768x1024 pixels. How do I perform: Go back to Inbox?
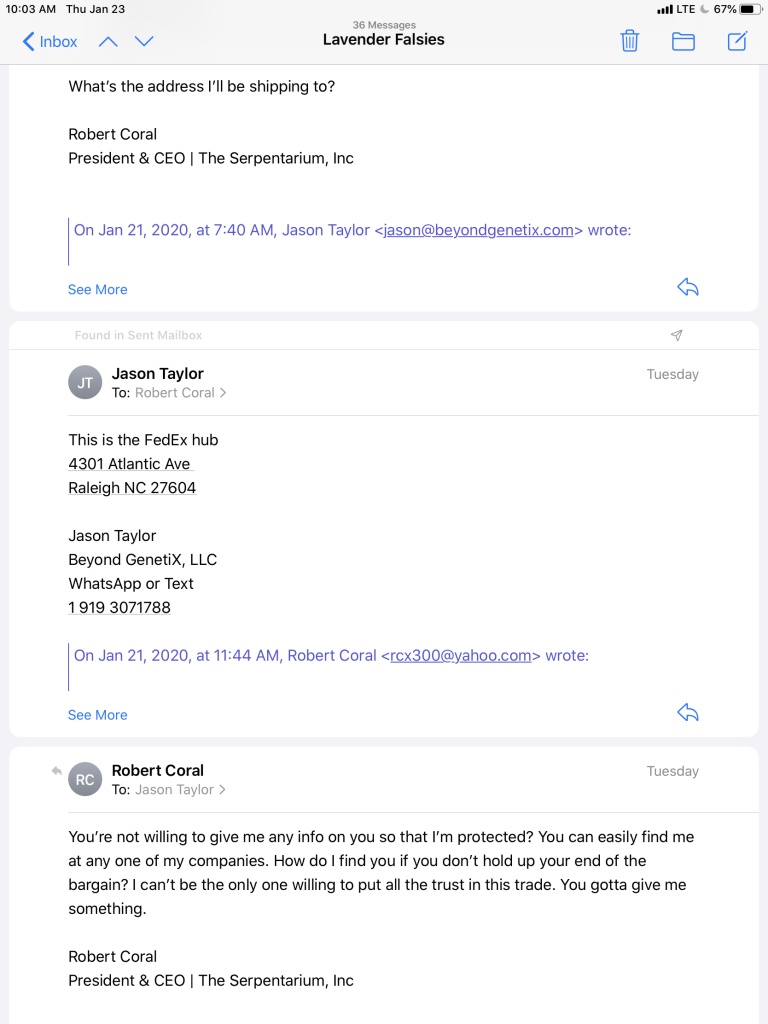coord(50,42)
